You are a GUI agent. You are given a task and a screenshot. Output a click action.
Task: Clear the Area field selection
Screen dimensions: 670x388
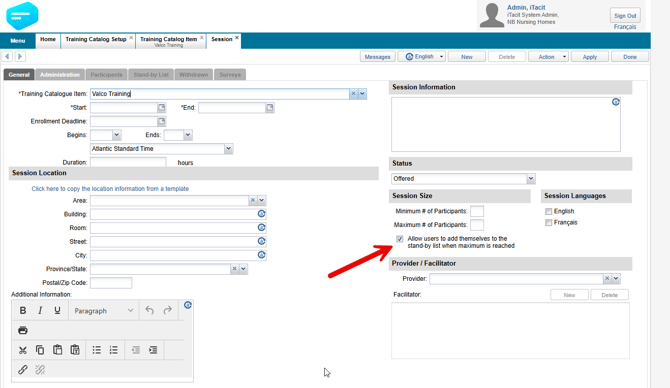coord(253,200)
